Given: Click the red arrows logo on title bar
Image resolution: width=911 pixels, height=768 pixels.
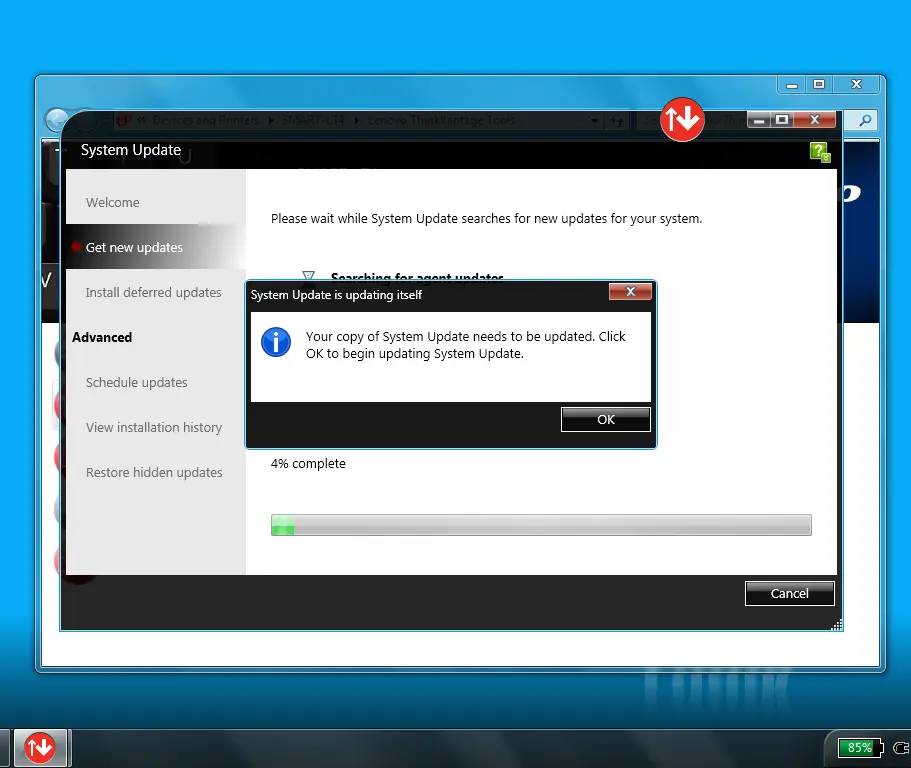Looking at the screenshot, I should [683, 120].
